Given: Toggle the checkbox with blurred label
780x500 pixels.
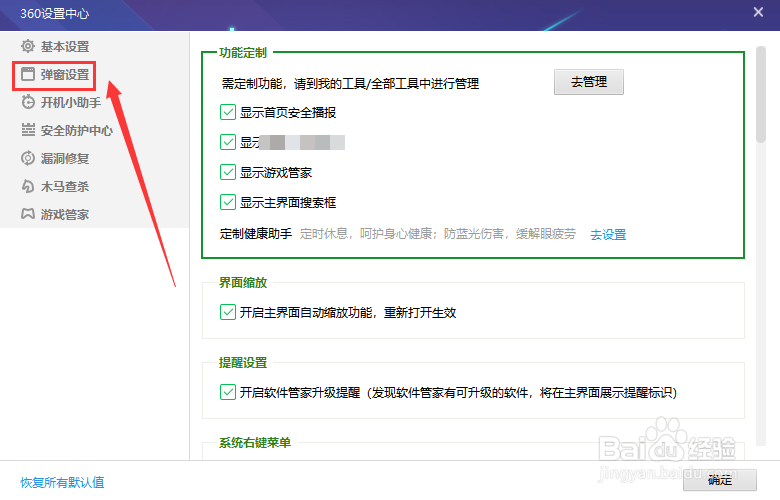Looking at the screenshot, I should [x=228, y=142].
